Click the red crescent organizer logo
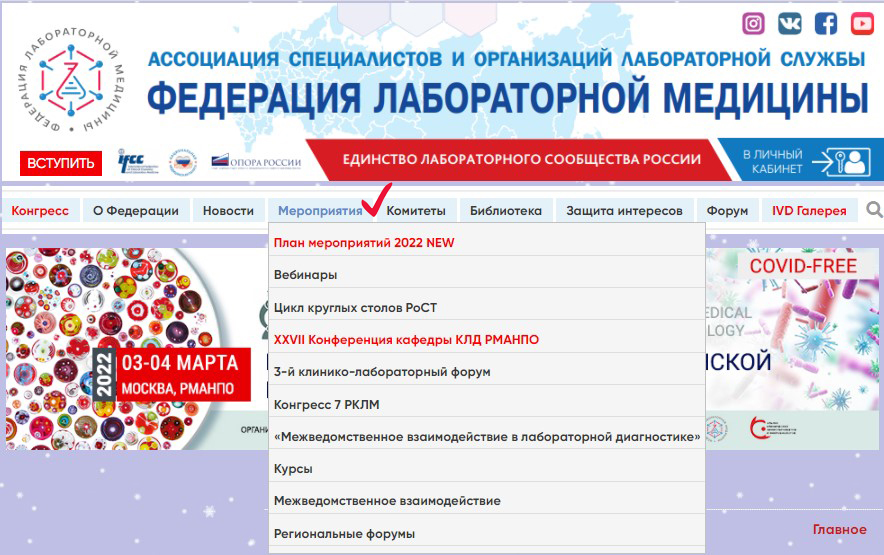The image size is (884, 555). 772,429
